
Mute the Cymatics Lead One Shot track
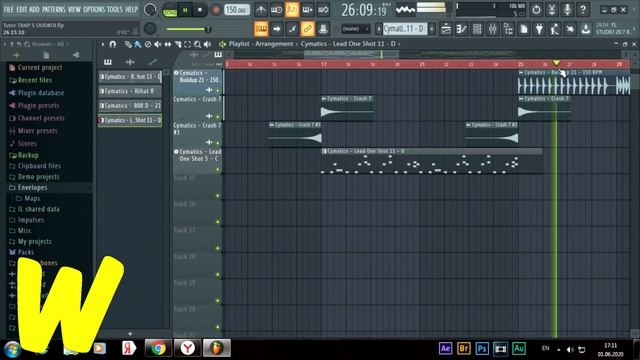point(218,169)
